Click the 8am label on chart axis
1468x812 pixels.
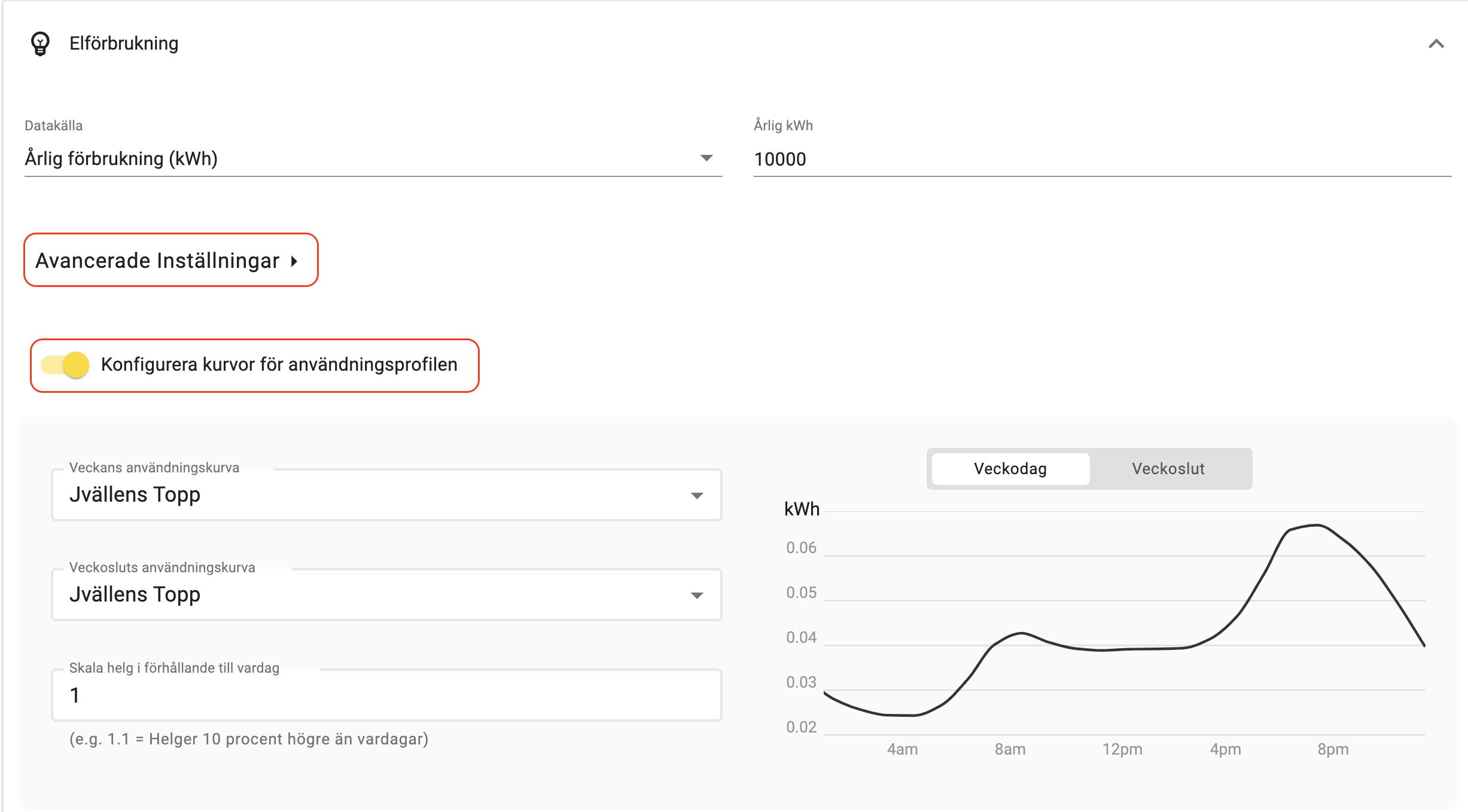[1010, 749]
